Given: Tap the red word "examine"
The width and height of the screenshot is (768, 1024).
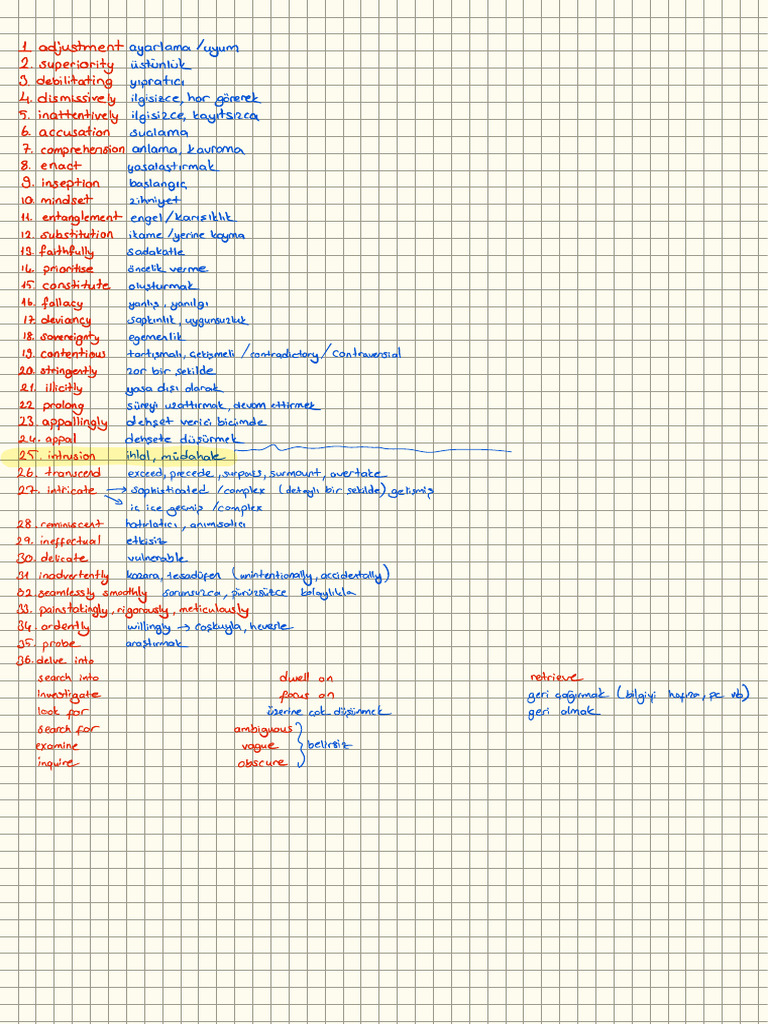Looking at the screenshot, I should tap(57, 746).
